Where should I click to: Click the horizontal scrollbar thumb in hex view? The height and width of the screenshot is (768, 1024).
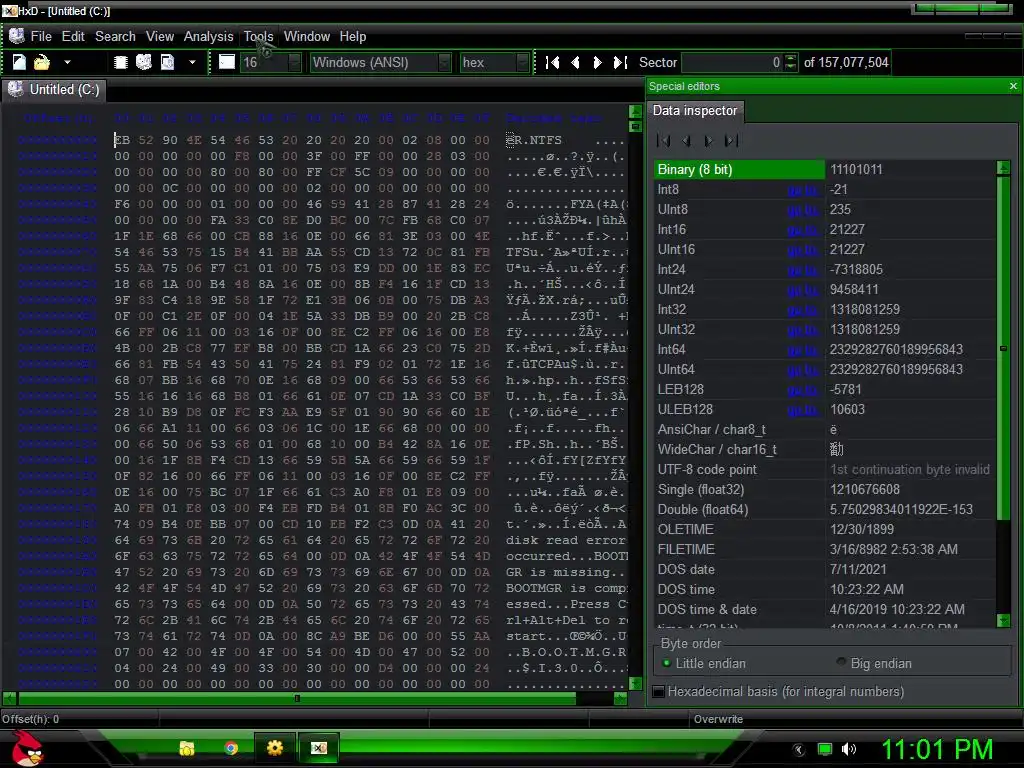tap(297, 699)
